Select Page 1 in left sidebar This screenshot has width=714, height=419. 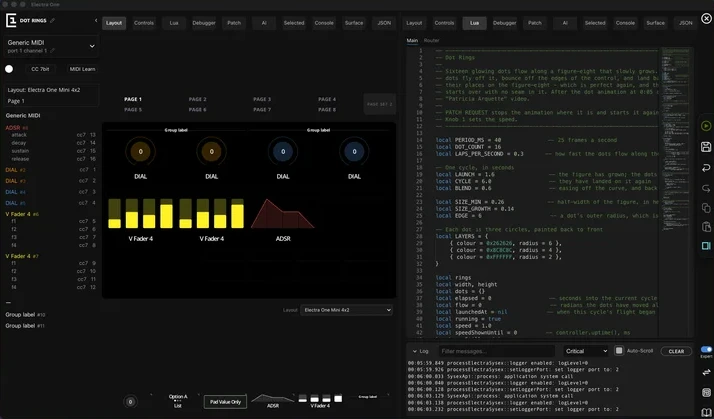16,101
